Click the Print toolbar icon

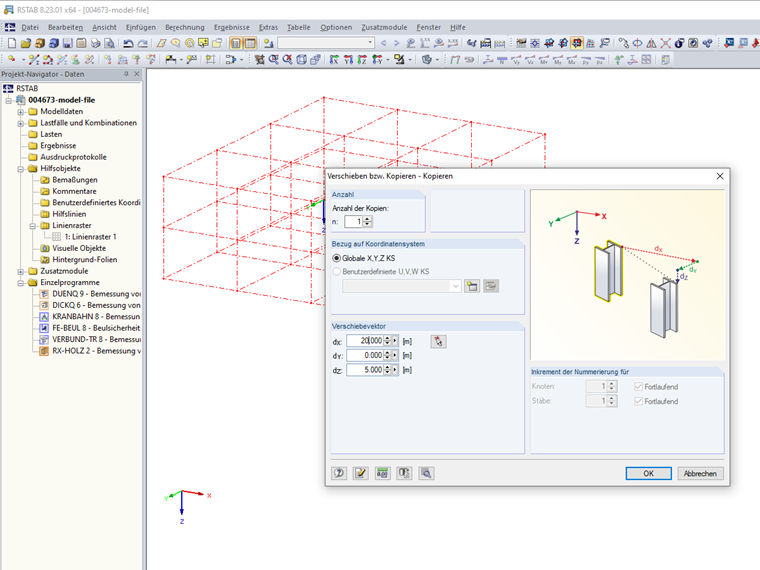(x=95, y=43)
